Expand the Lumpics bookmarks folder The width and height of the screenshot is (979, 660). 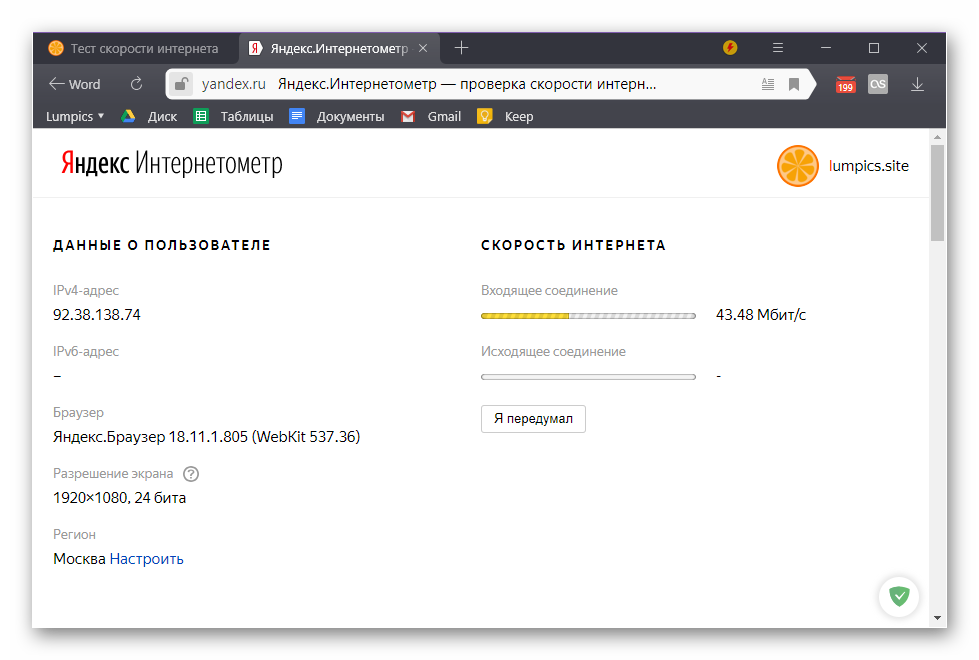[x=75, y=117]
